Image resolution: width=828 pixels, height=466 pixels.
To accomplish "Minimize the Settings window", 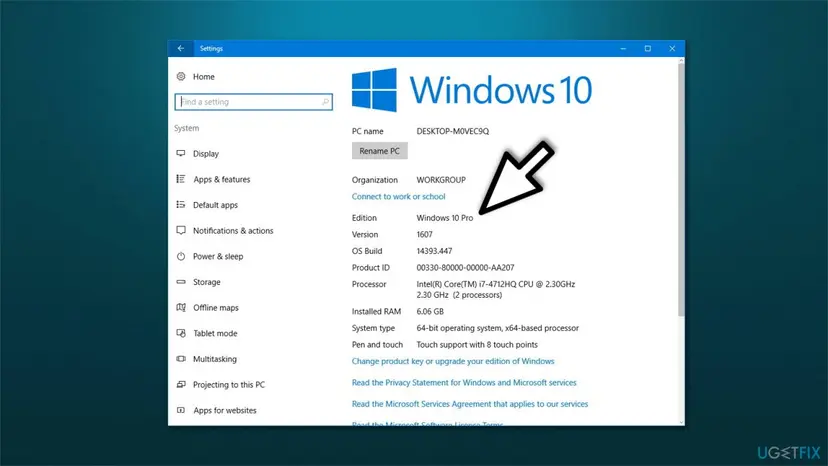I will pos(623,48).
